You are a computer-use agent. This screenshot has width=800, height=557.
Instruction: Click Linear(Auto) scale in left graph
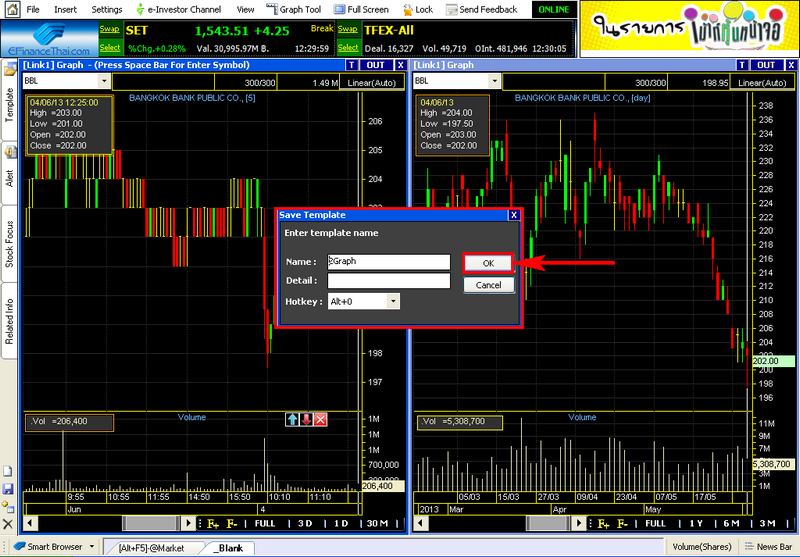coord(371,83)
